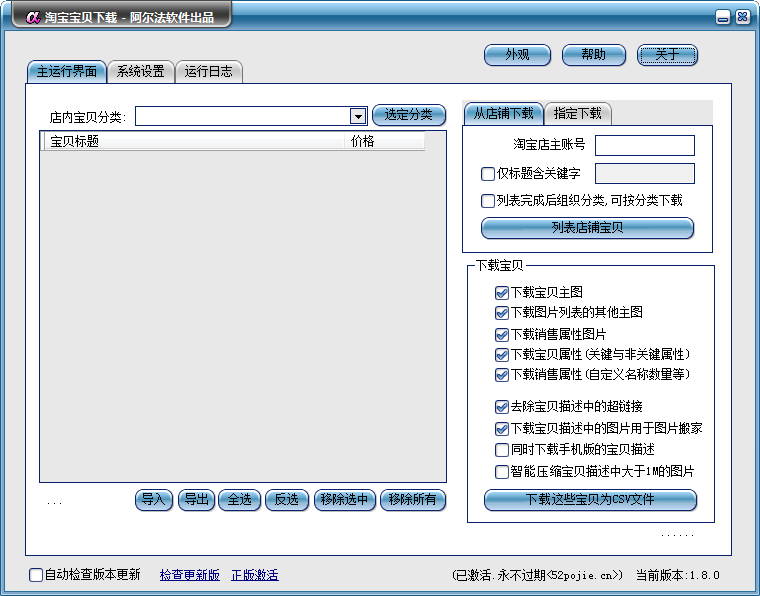Toggle 下载销售属性图片 checkbox
This screenshot has height=596, width=760.
tap(502, 334)
